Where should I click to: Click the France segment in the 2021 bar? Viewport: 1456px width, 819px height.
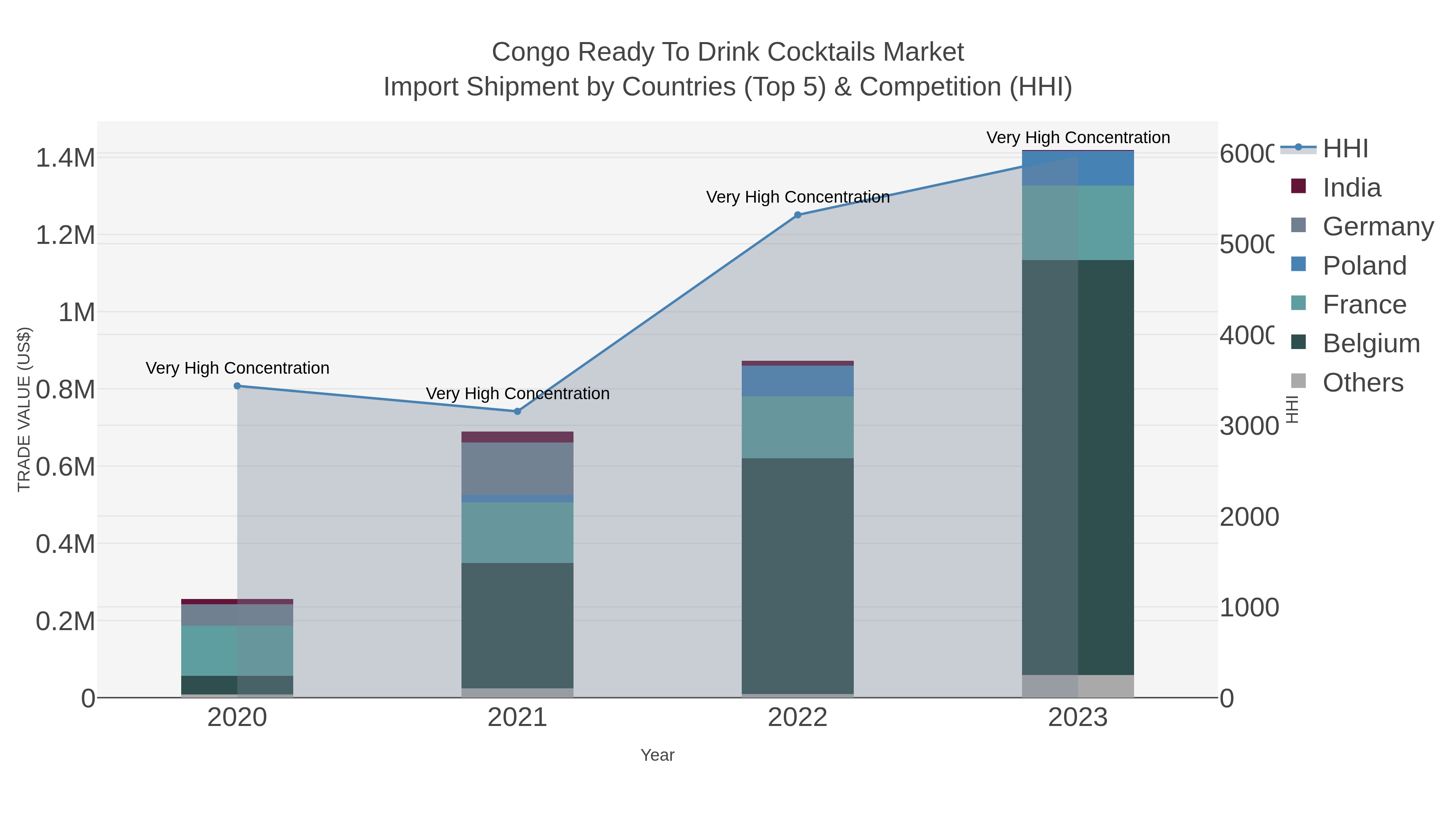pyautogui.click(x=517, y=533)
